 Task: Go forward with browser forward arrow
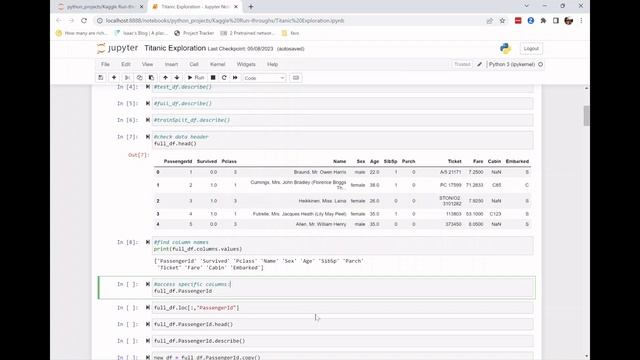[71, 20]
